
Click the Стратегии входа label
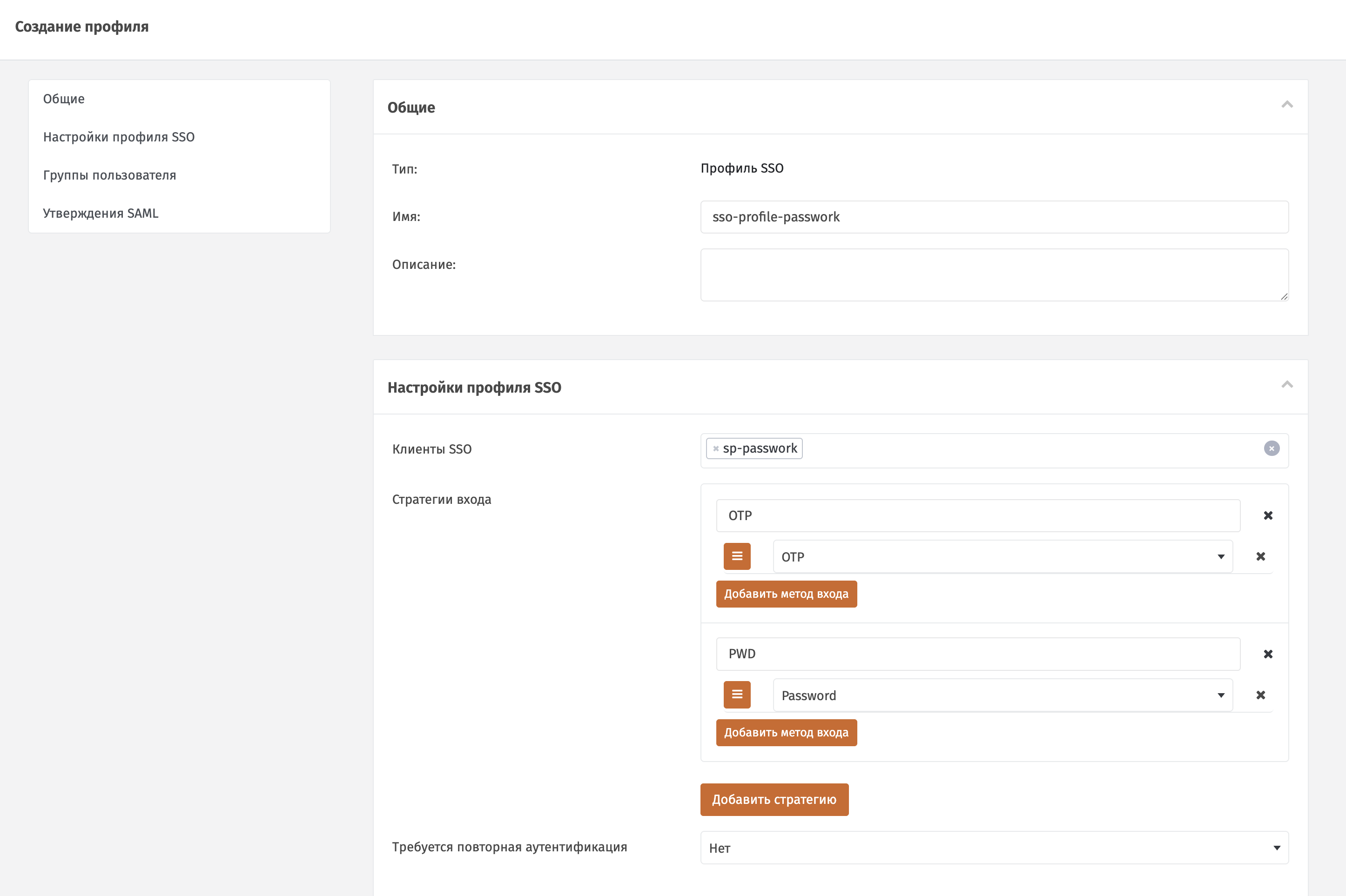[x=442, y=500]
